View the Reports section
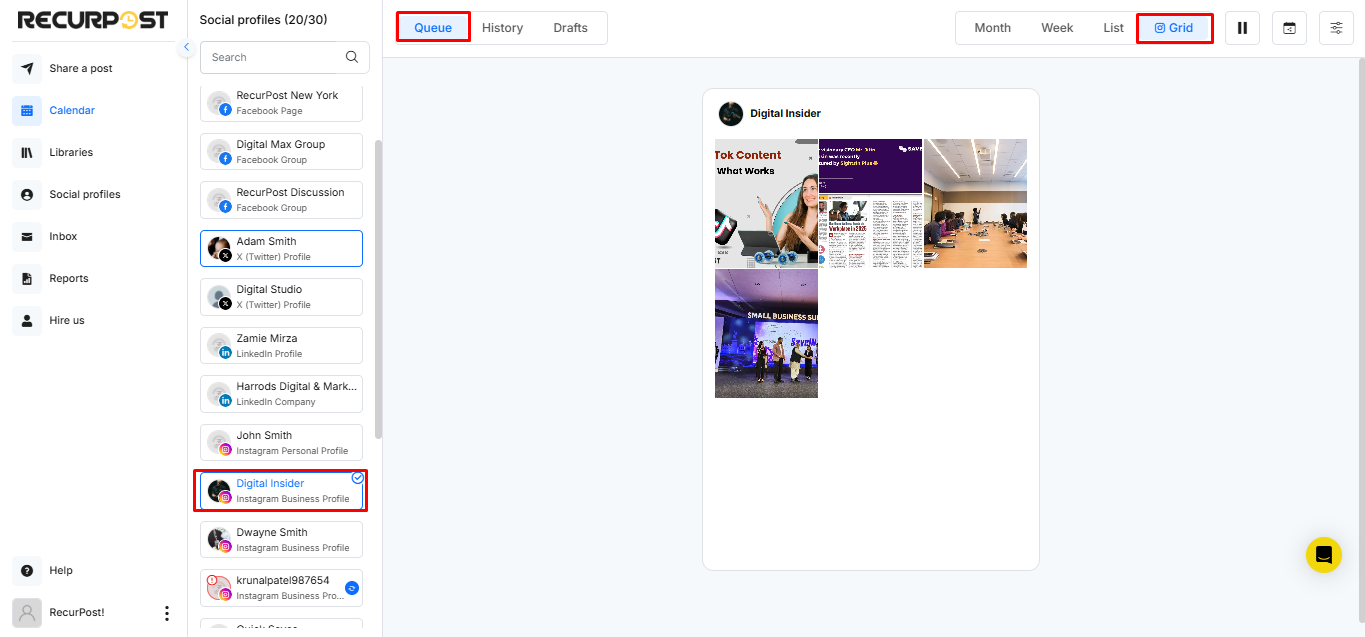The width and height of the screenshot is (1365, 637). point(69,279)
